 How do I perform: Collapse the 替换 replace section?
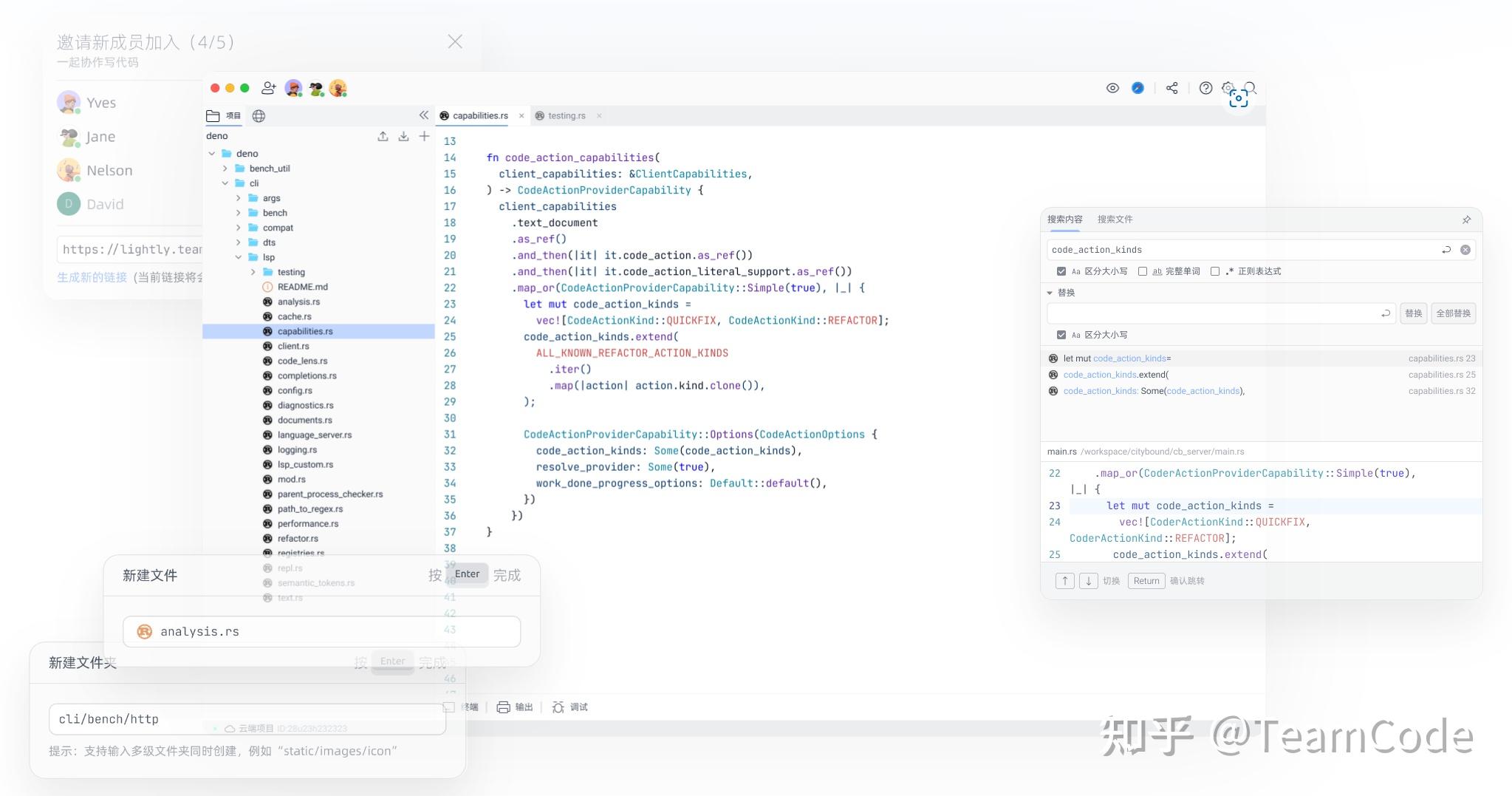coord(1050,293)
